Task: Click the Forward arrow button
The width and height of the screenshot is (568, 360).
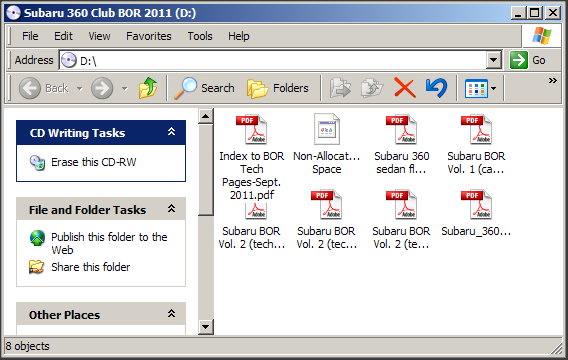Action: tap(102, 88)
